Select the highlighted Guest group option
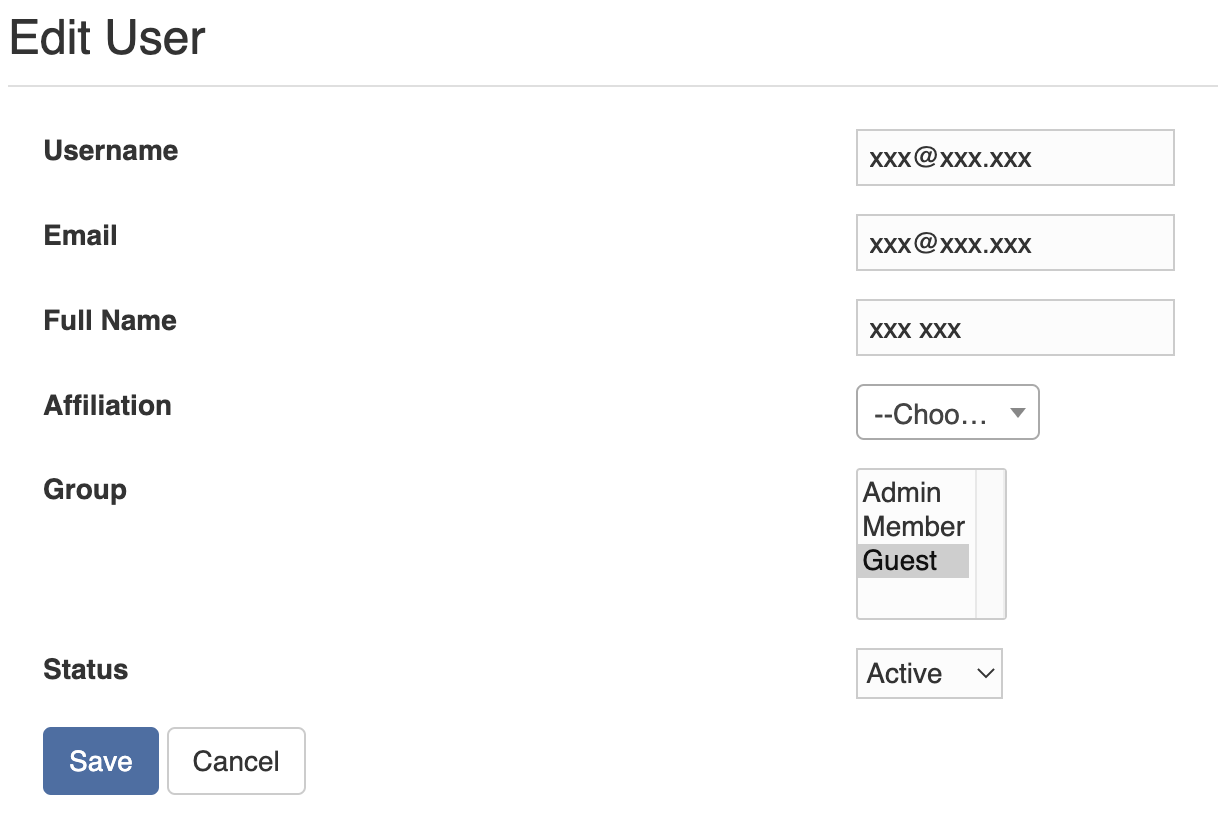The height and width of the screenshot is (816, 1218). 901,560
